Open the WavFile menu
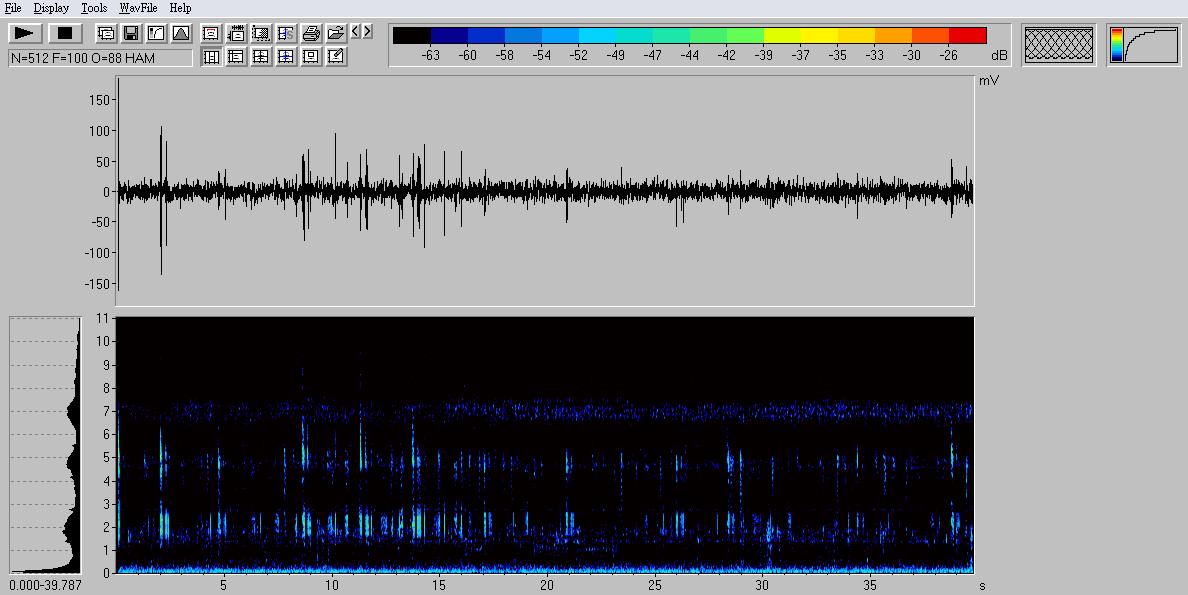Screen dimensions: 1188x595 [x=138, y=8]
